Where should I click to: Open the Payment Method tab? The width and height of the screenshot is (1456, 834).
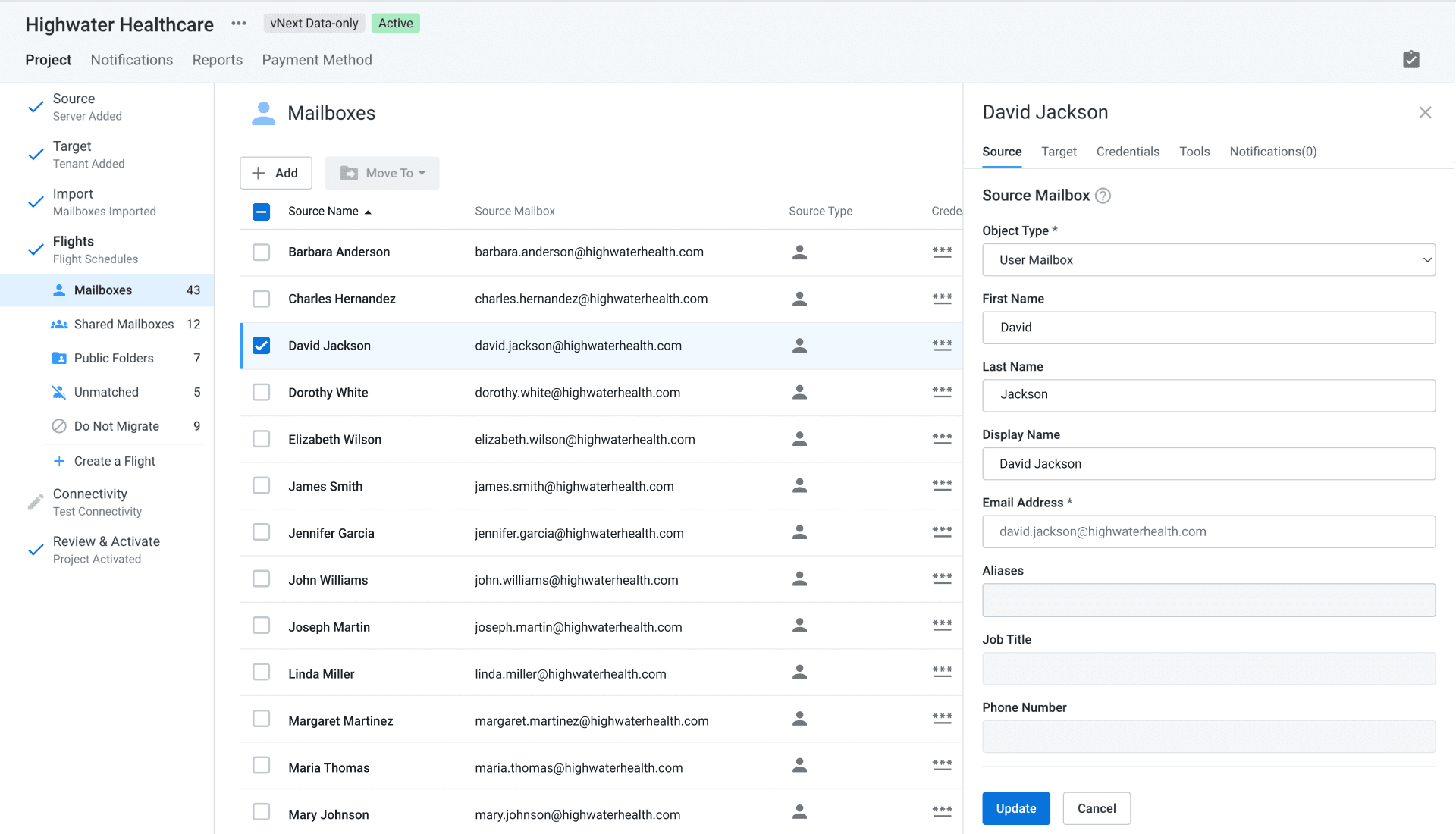coord(317,60)
